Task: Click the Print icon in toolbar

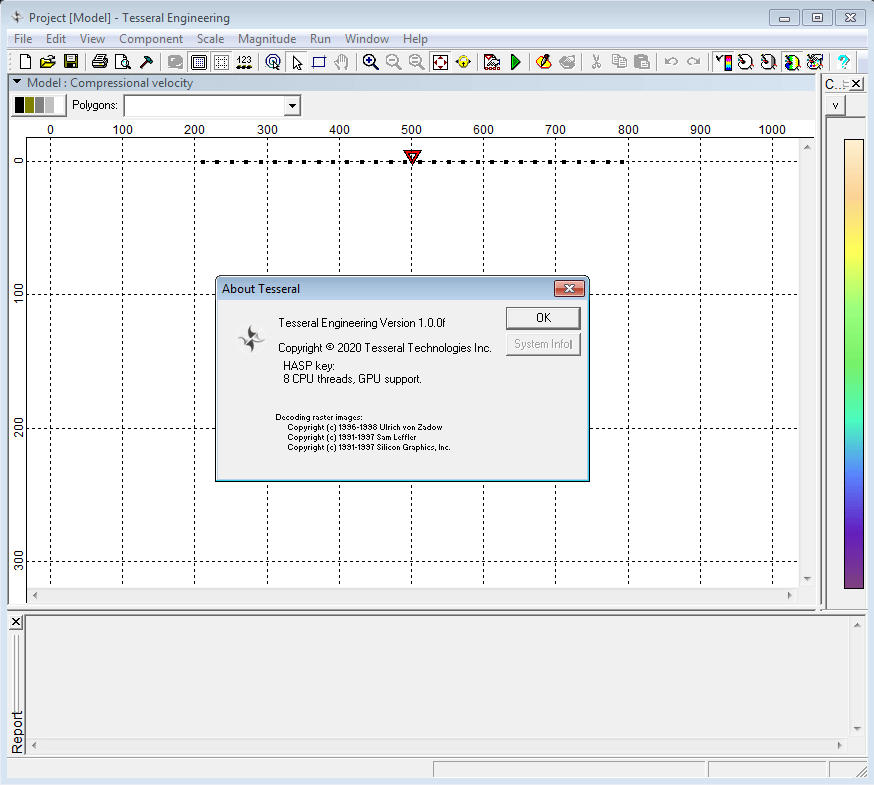Action: (99, 62)
